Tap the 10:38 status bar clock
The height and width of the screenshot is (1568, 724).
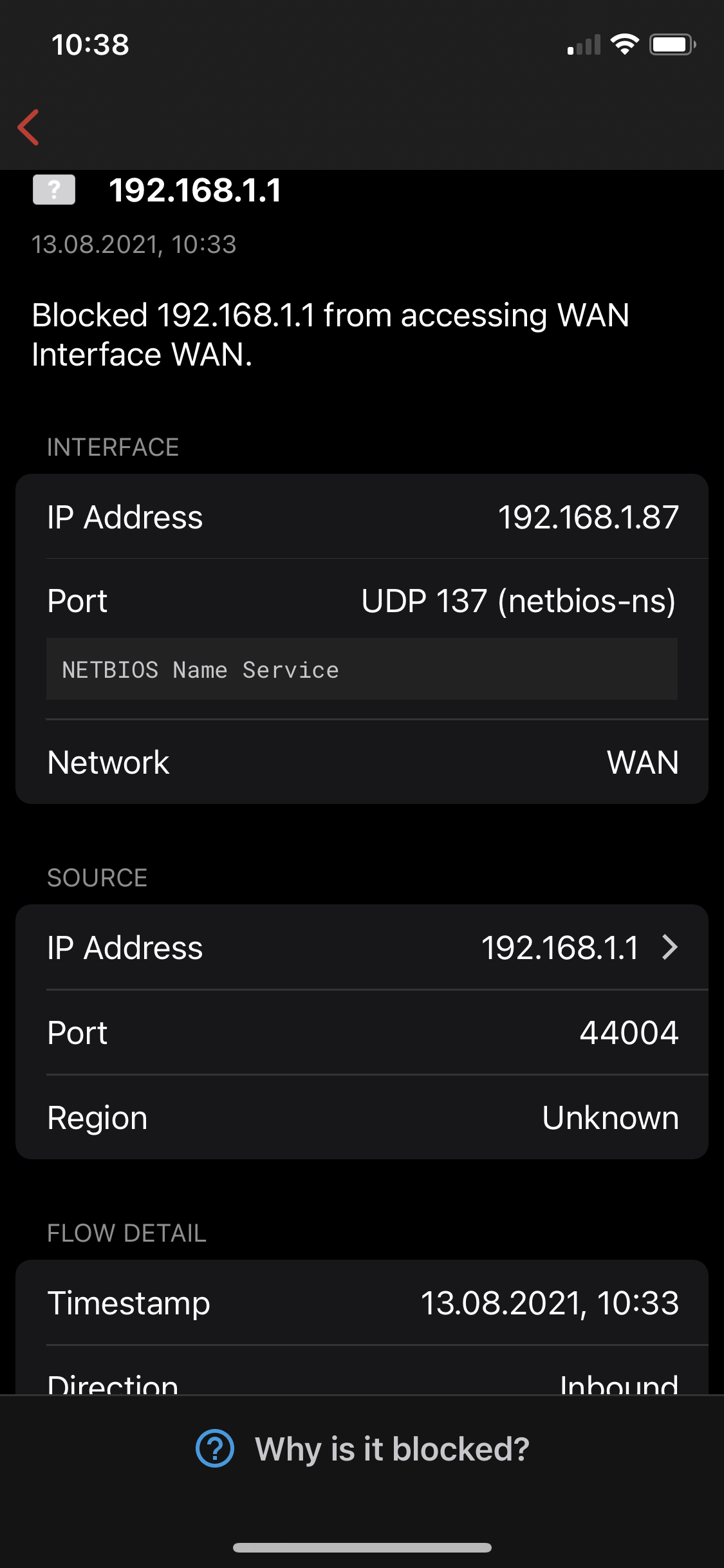(90, 45)
